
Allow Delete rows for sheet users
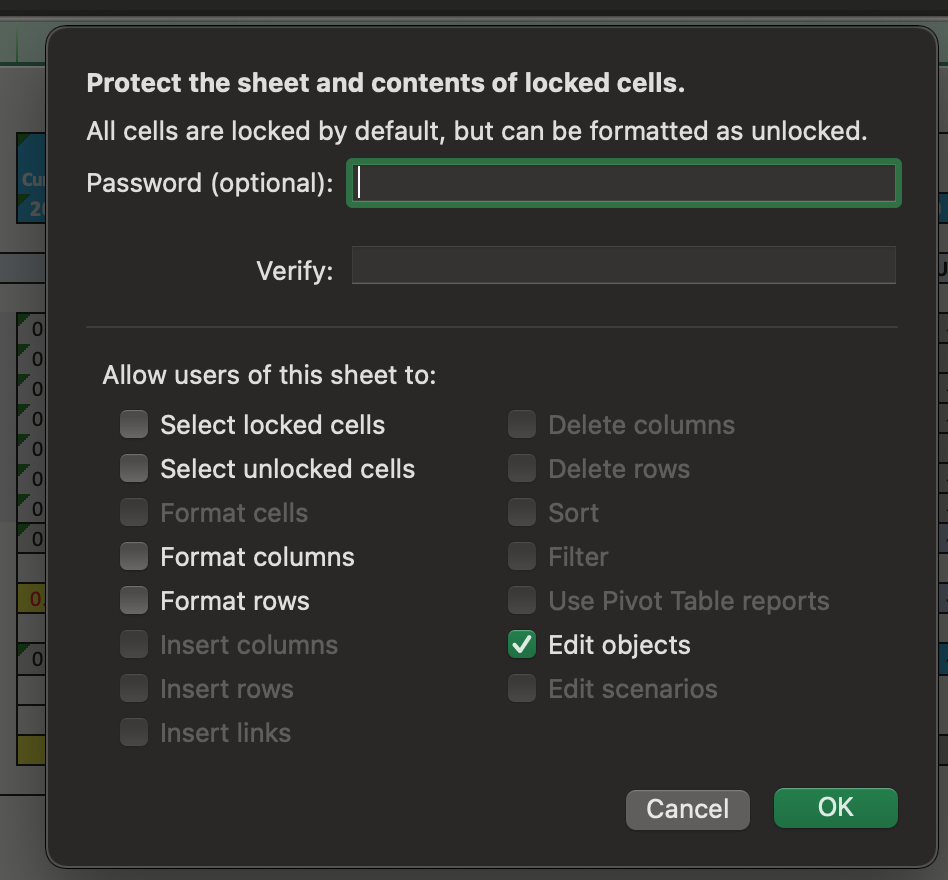(x=521, y=468)
